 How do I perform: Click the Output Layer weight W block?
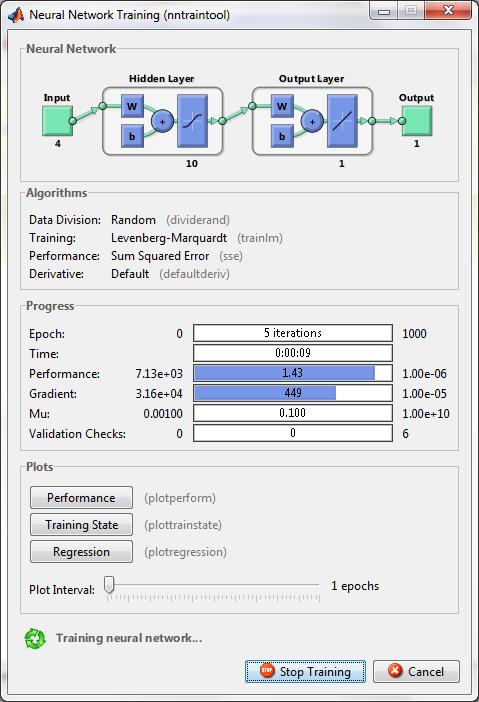click(x=282, y=107)
